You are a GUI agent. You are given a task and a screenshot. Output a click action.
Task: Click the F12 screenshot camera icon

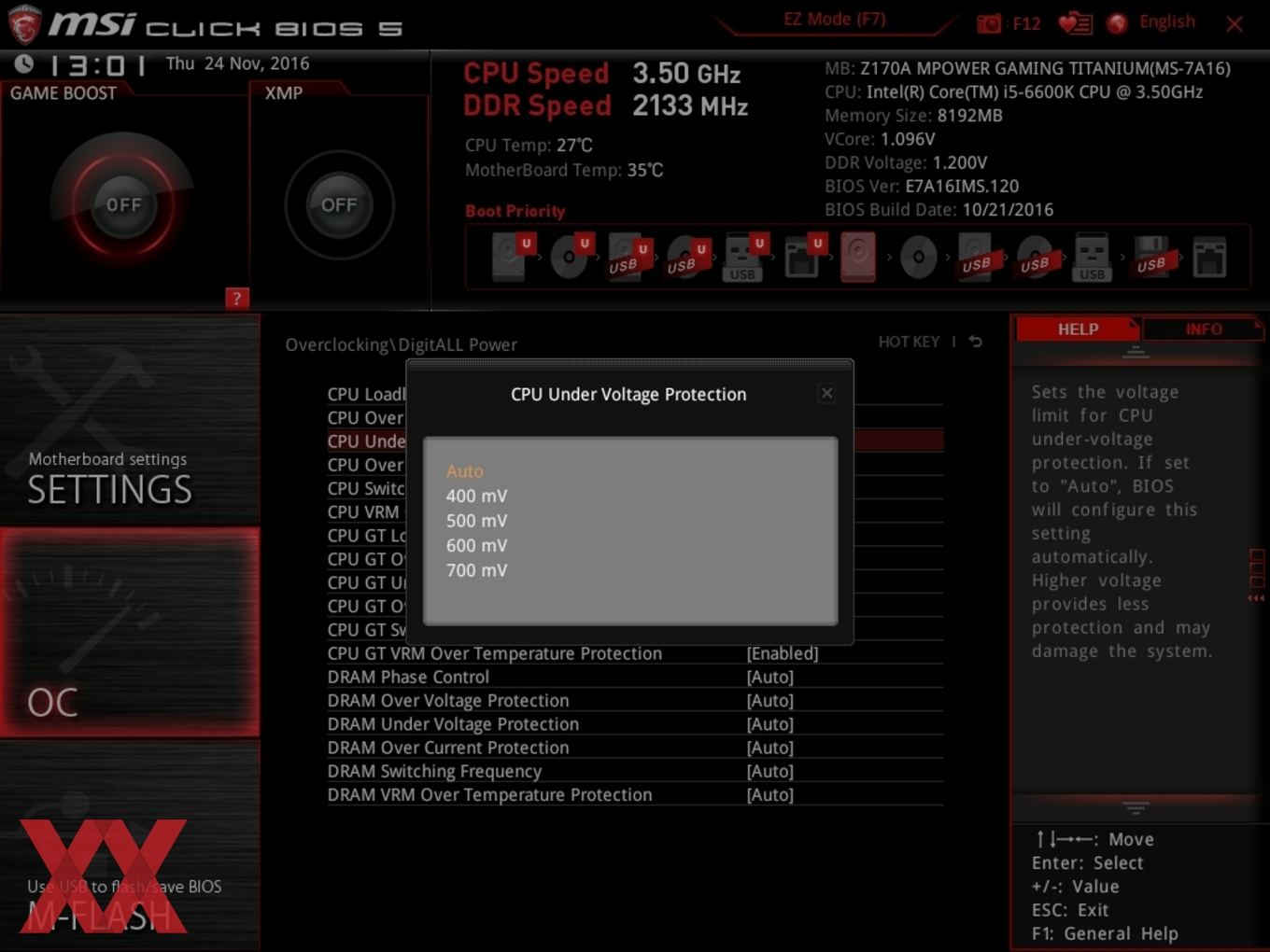coord(989,23)
